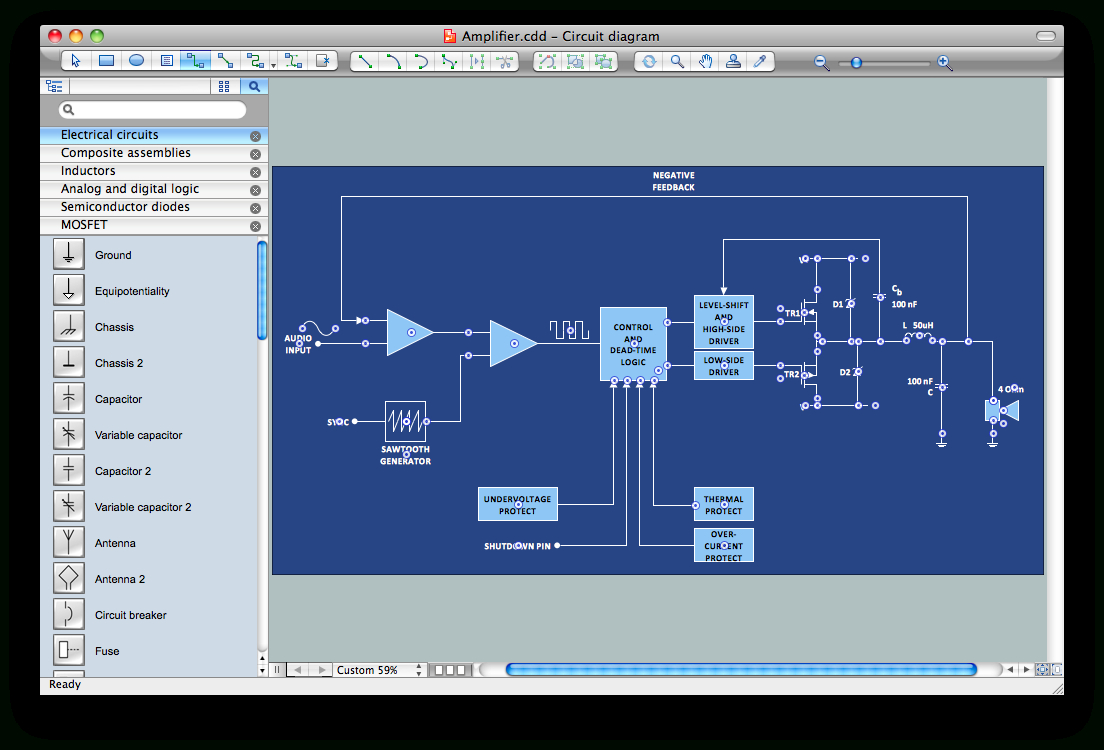The height and width of the screenshot is (750, 1104).
Task: Select the Stamp tool
Action: [x=732, y=61]
